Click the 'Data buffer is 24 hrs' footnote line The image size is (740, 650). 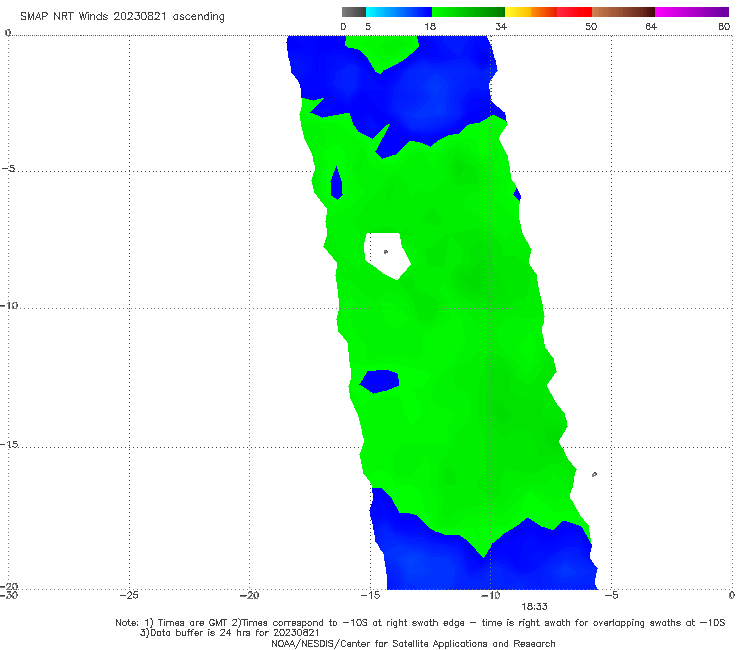230,633
